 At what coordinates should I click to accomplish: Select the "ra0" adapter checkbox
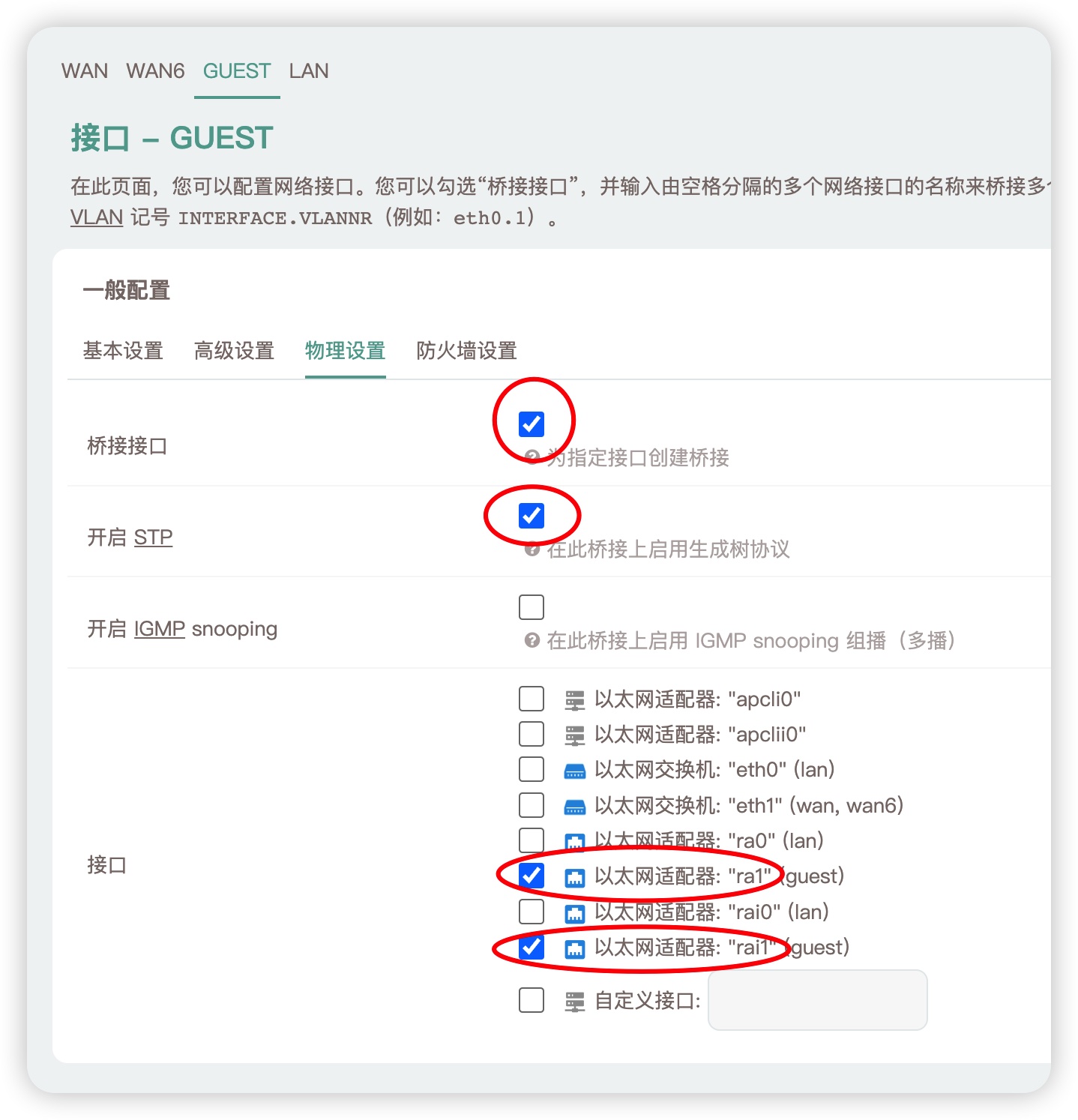[532, 841]
